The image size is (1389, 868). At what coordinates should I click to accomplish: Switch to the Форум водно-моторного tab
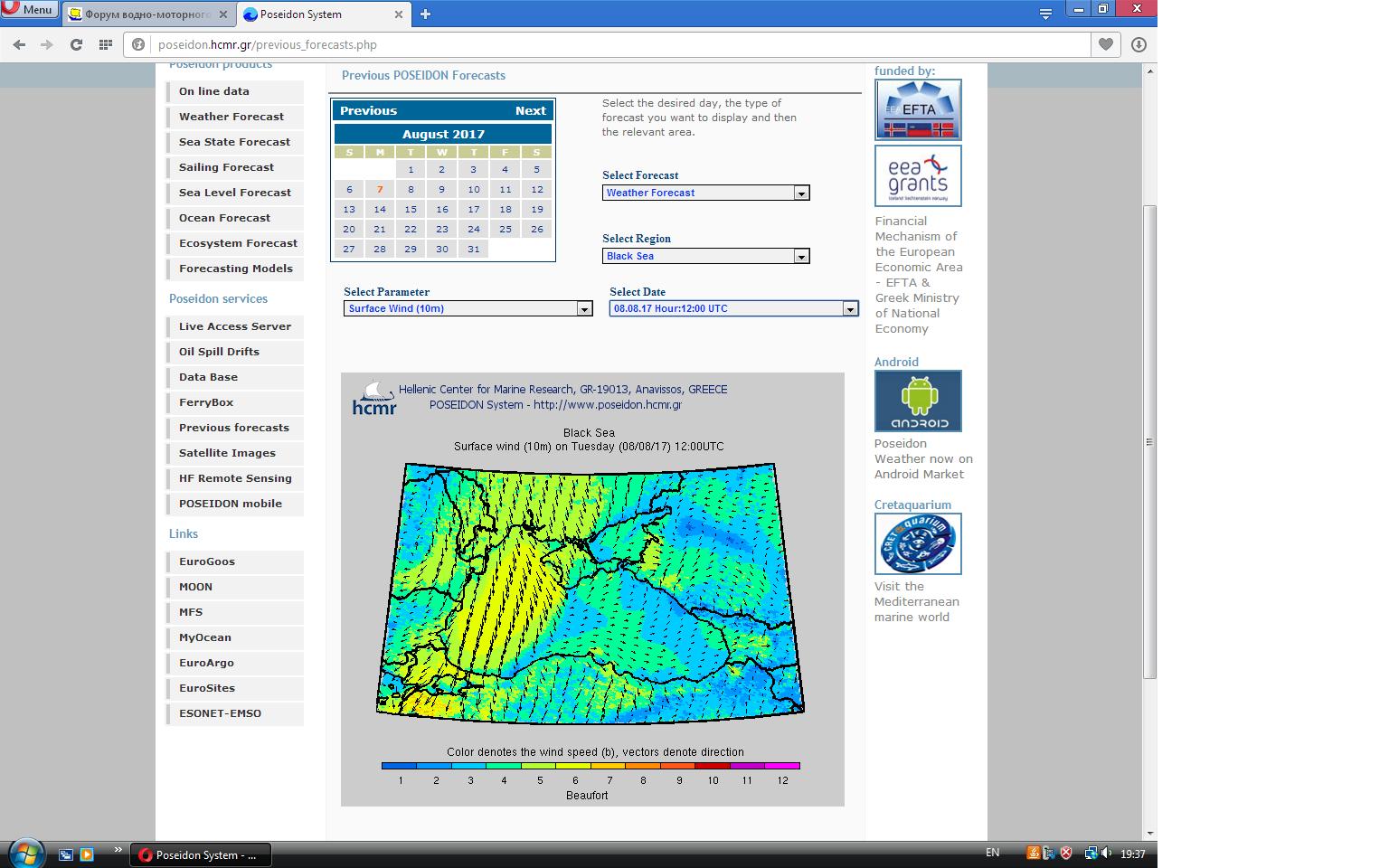[149, 14]
